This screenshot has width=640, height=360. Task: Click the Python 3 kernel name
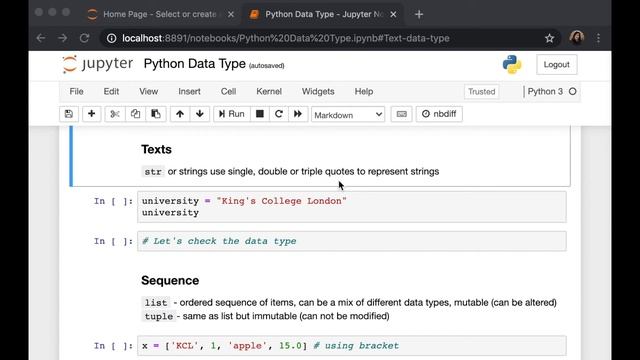click(x=545, y=91)
